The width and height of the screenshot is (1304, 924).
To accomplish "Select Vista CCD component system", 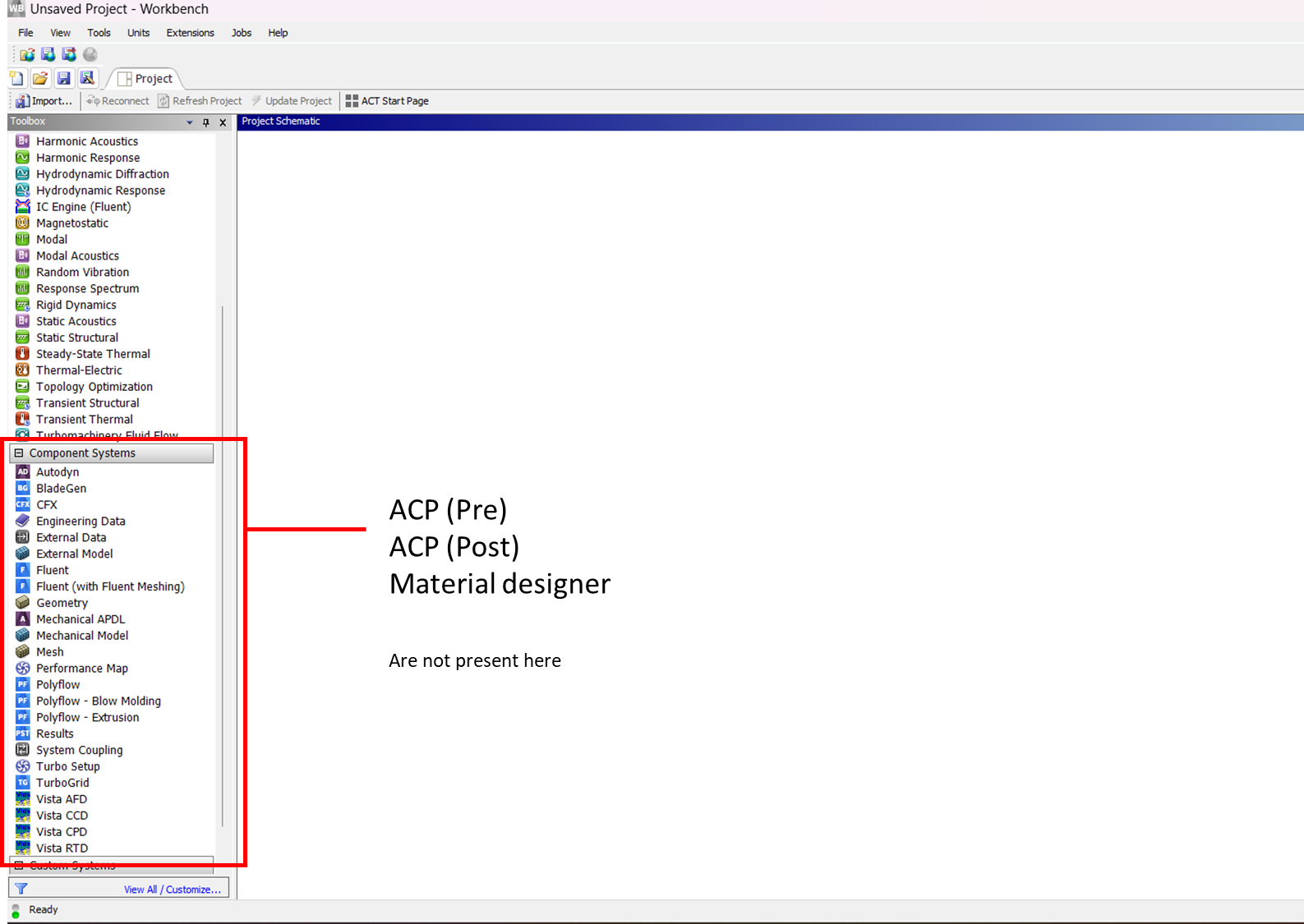I will click(x=62, y=816).
